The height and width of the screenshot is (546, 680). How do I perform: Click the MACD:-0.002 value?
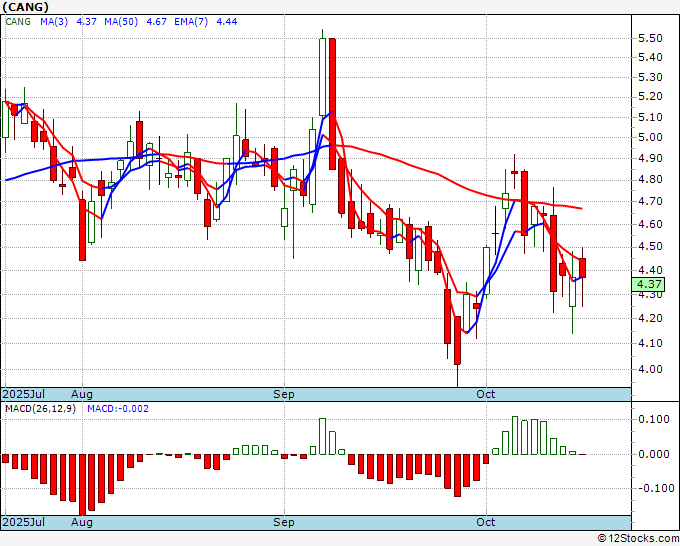click(118, 409)
